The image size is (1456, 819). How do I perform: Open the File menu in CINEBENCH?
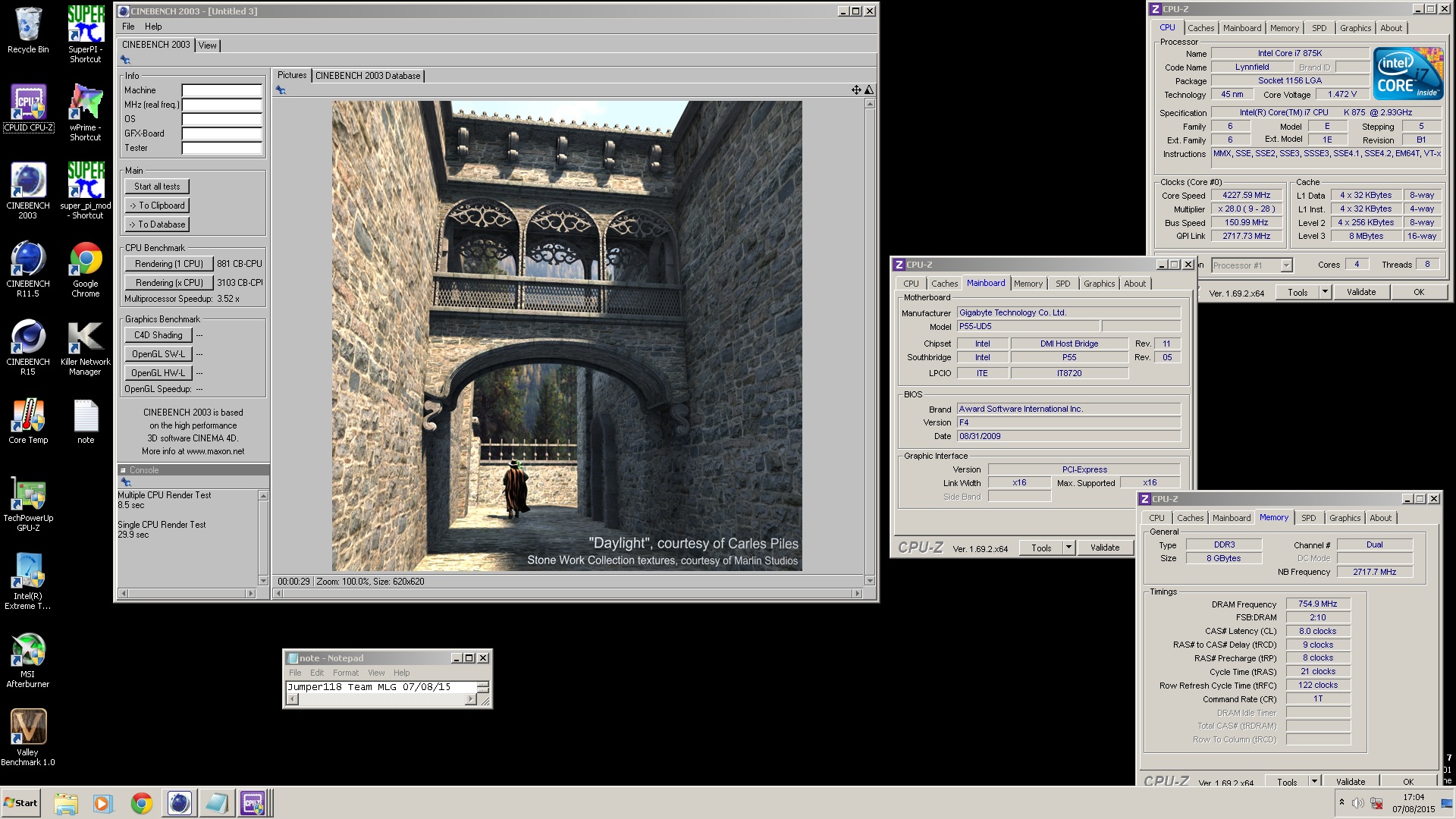coord(128,27)
